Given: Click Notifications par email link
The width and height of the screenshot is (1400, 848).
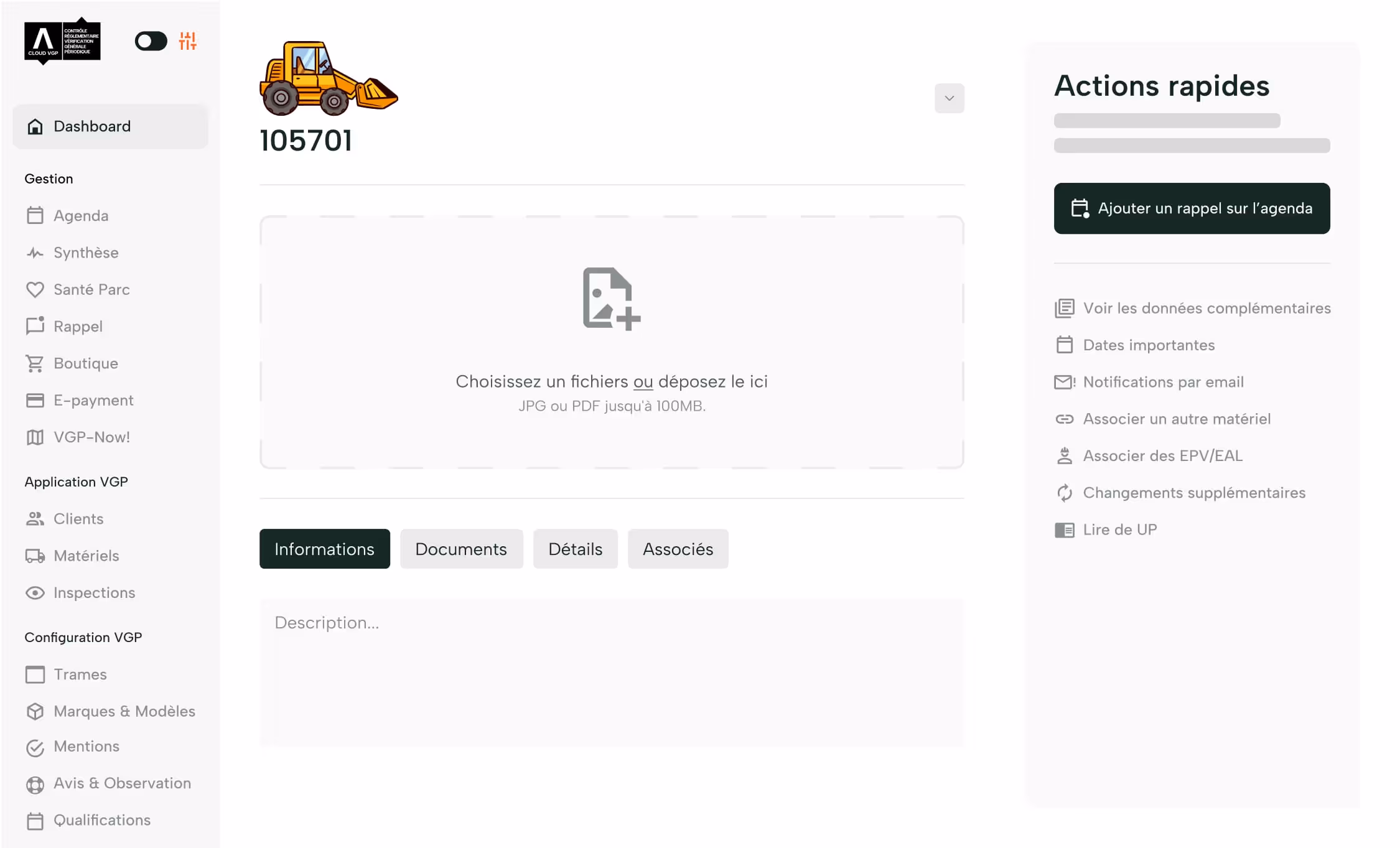Looking at the screenshot, I should tap(1163, 382).
